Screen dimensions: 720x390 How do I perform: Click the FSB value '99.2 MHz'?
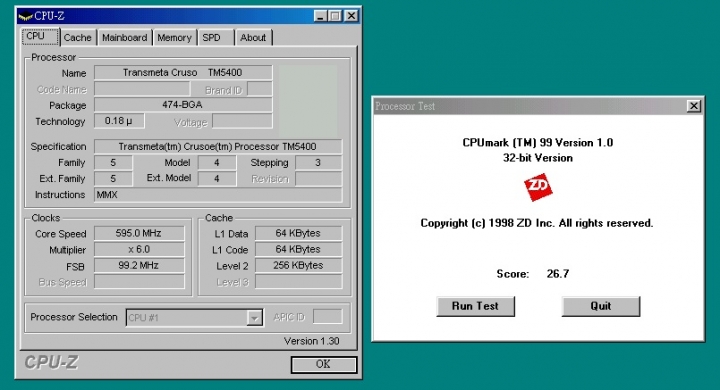point(139,266)
